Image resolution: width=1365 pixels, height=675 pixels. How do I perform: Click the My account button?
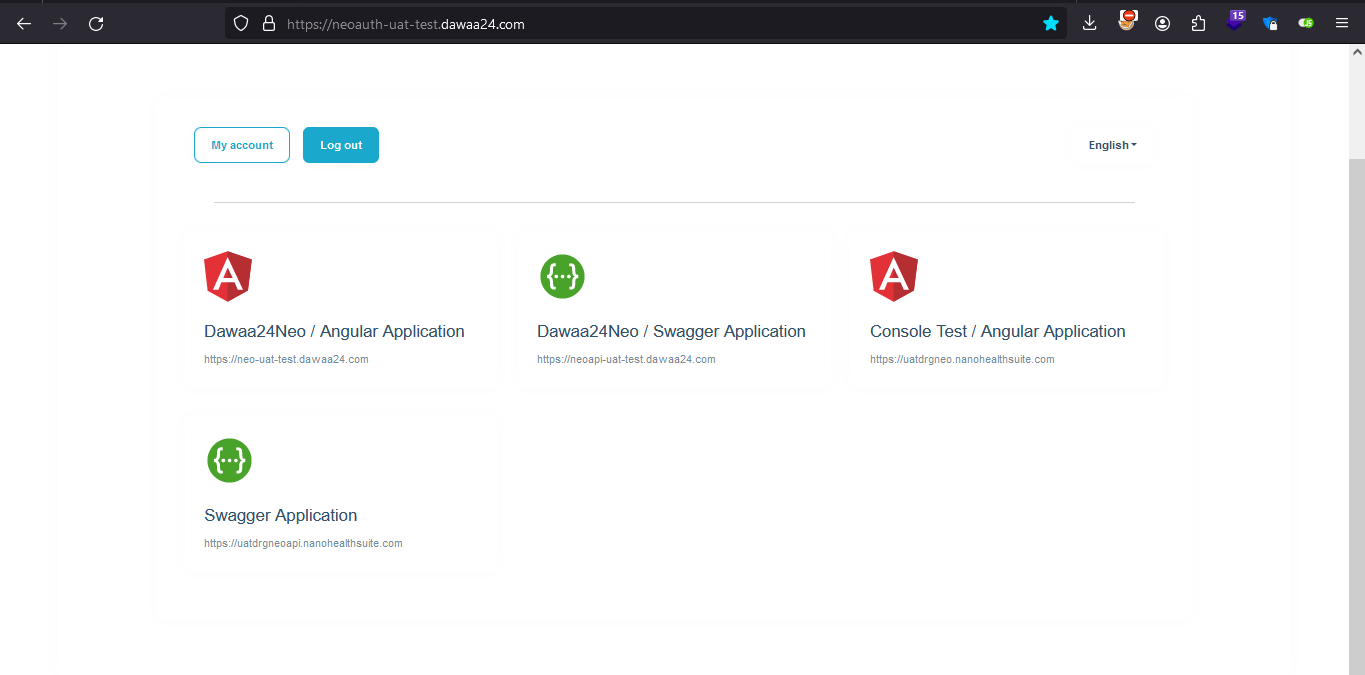pos(242,145)
